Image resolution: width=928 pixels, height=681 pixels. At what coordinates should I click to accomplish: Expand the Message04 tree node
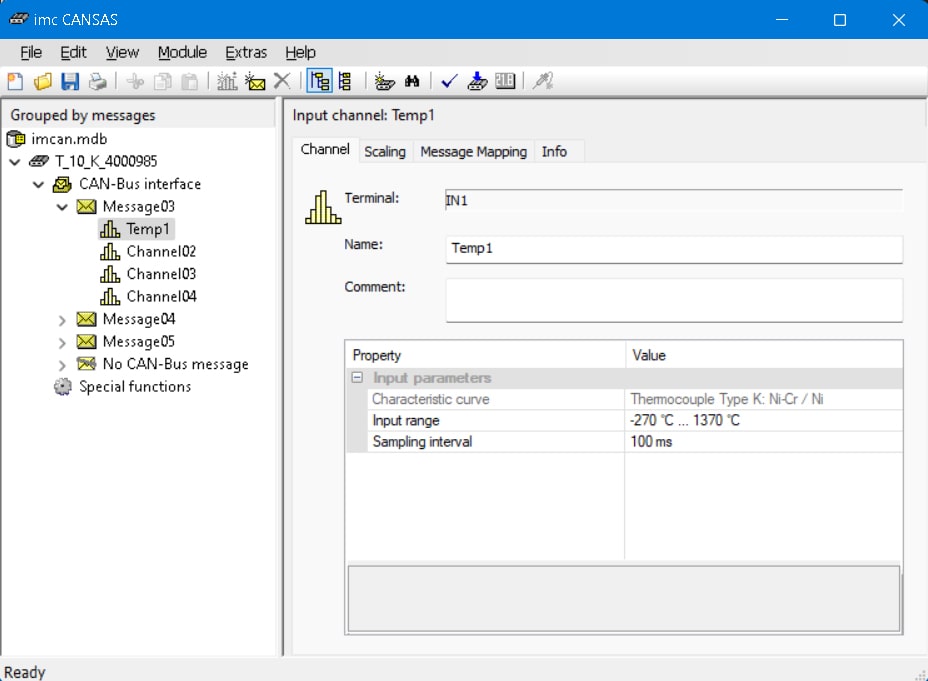tap(62, 320)
